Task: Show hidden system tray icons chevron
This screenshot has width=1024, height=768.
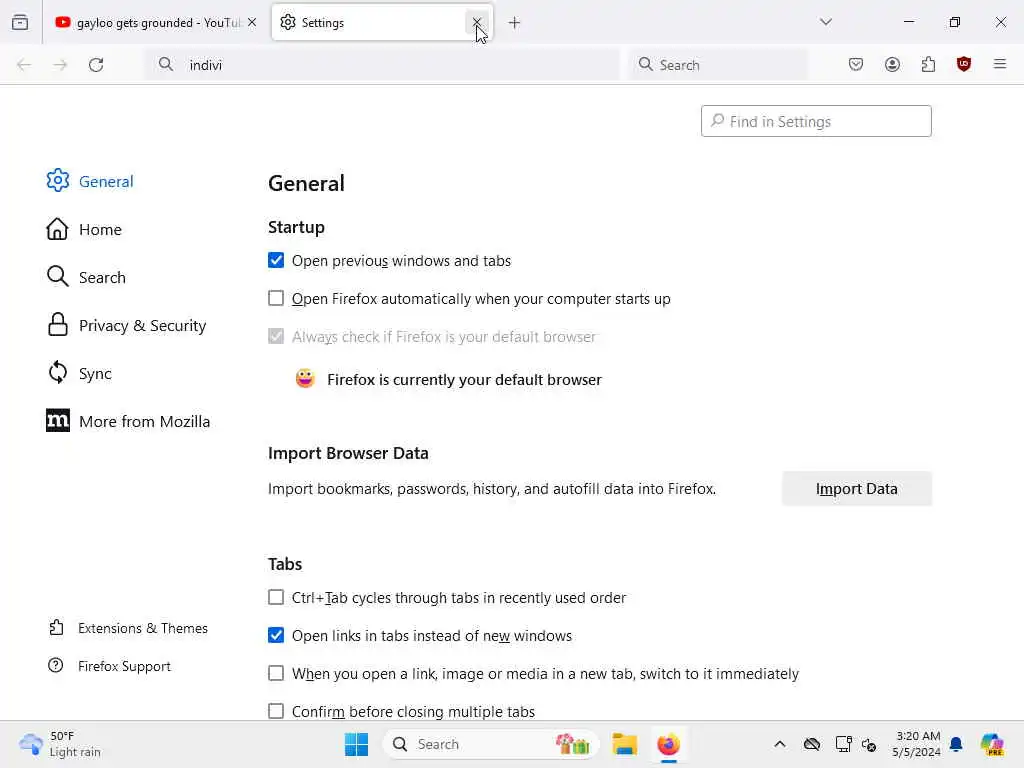Action: [780, 744]
